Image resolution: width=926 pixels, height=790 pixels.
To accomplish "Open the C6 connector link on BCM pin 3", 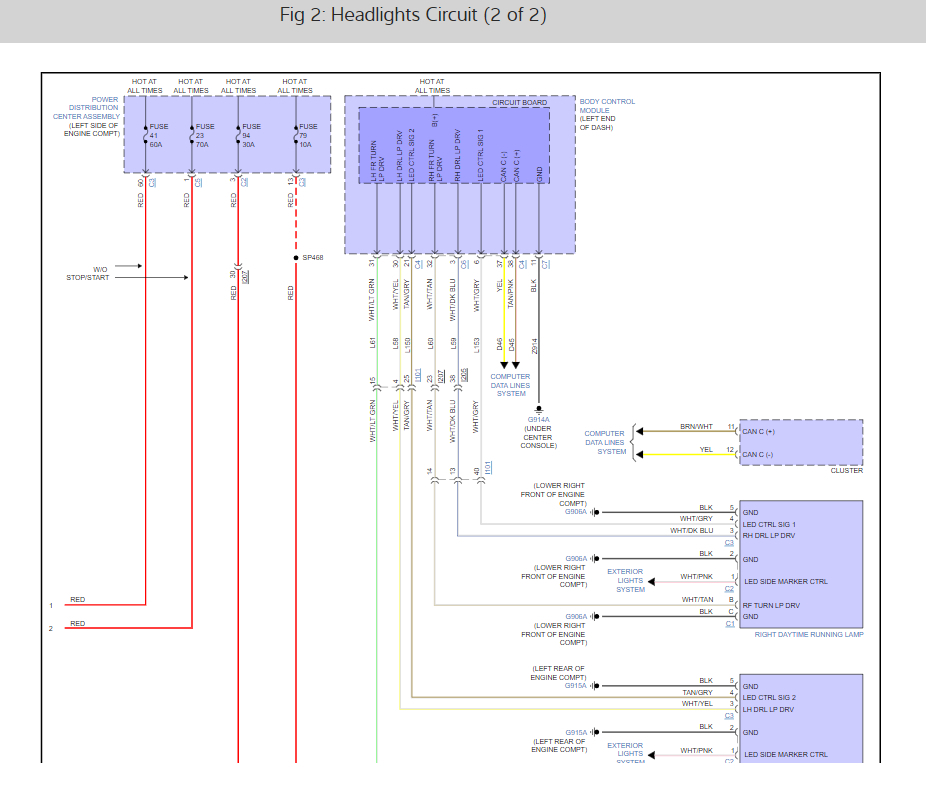I will click(x=464, y=264).
